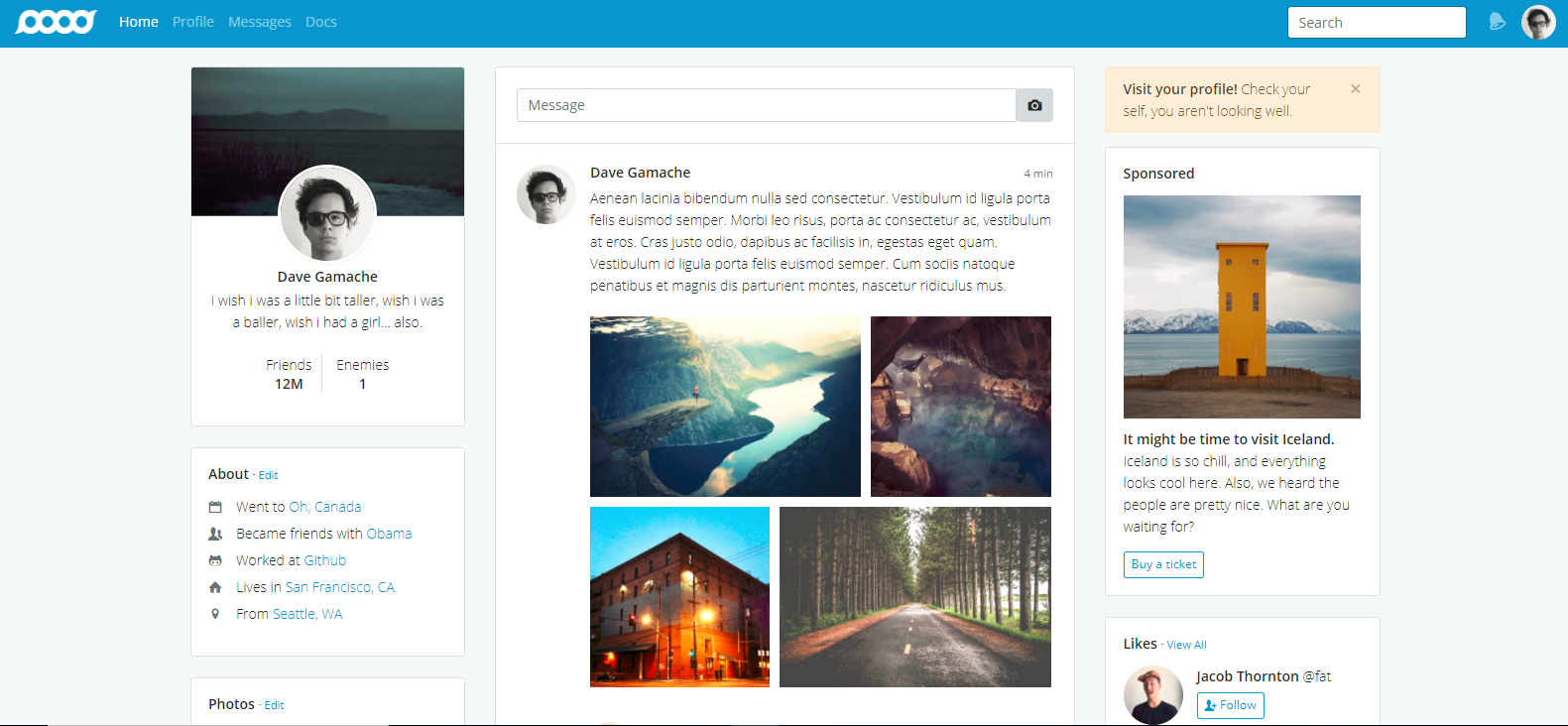Click the calendar icon next to Went to

pyautogui.click(x=215, y=507)
